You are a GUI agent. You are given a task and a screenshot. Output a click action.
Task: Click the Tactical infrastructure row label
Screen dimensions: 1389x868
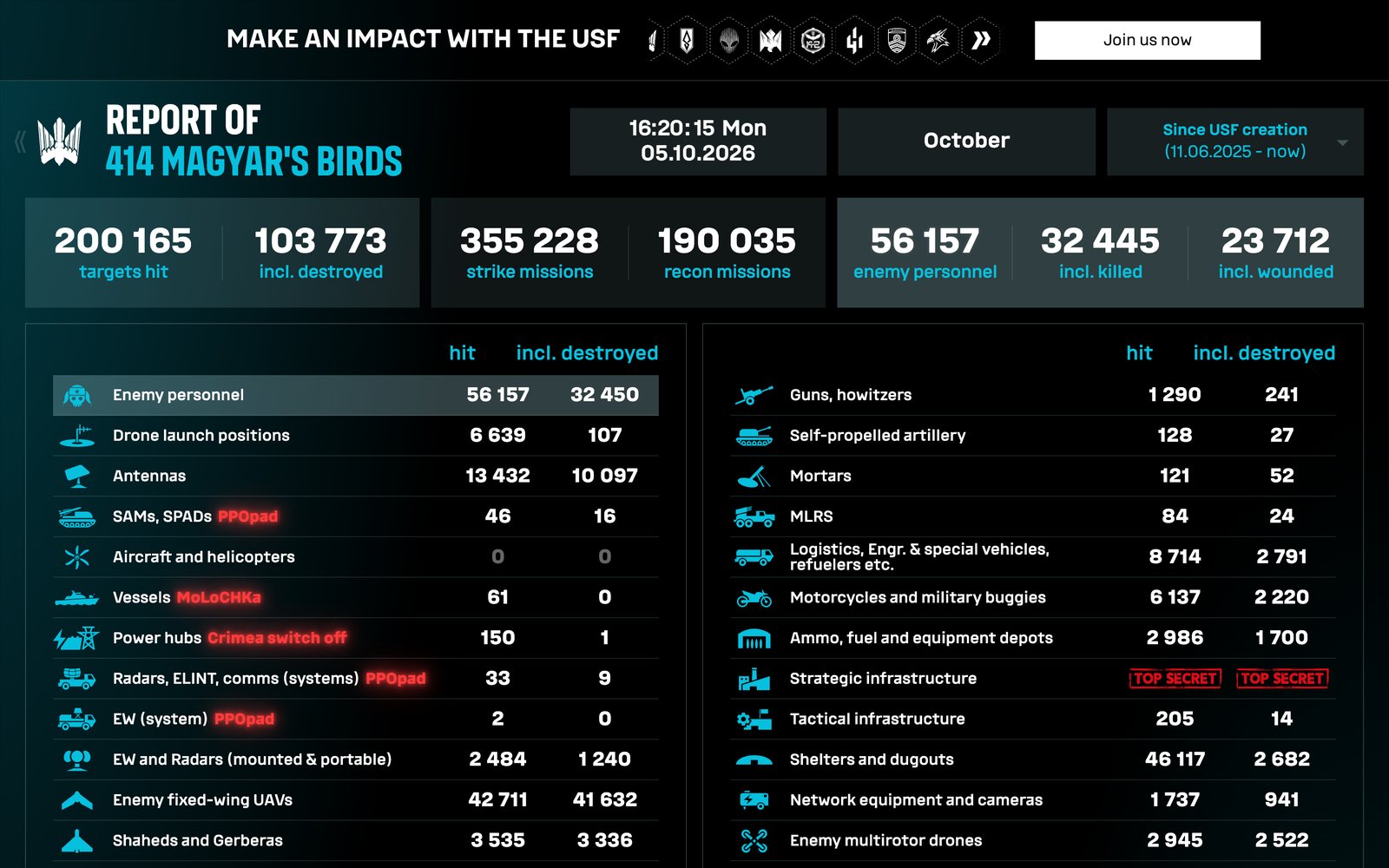tap(878, 719)
